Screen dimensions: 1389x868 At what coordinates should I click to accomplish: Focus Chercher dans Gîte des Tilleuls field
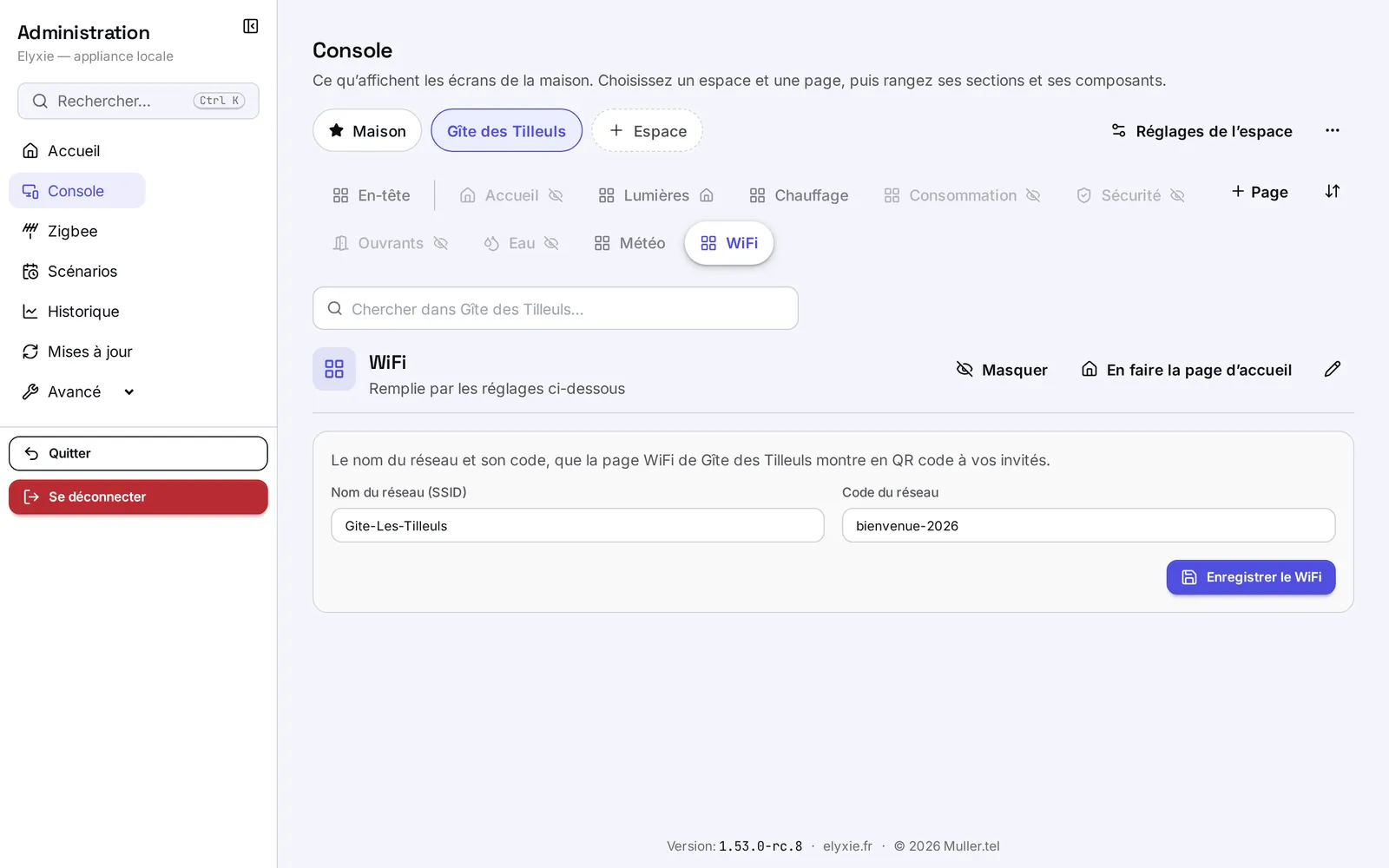coord(556,308)
